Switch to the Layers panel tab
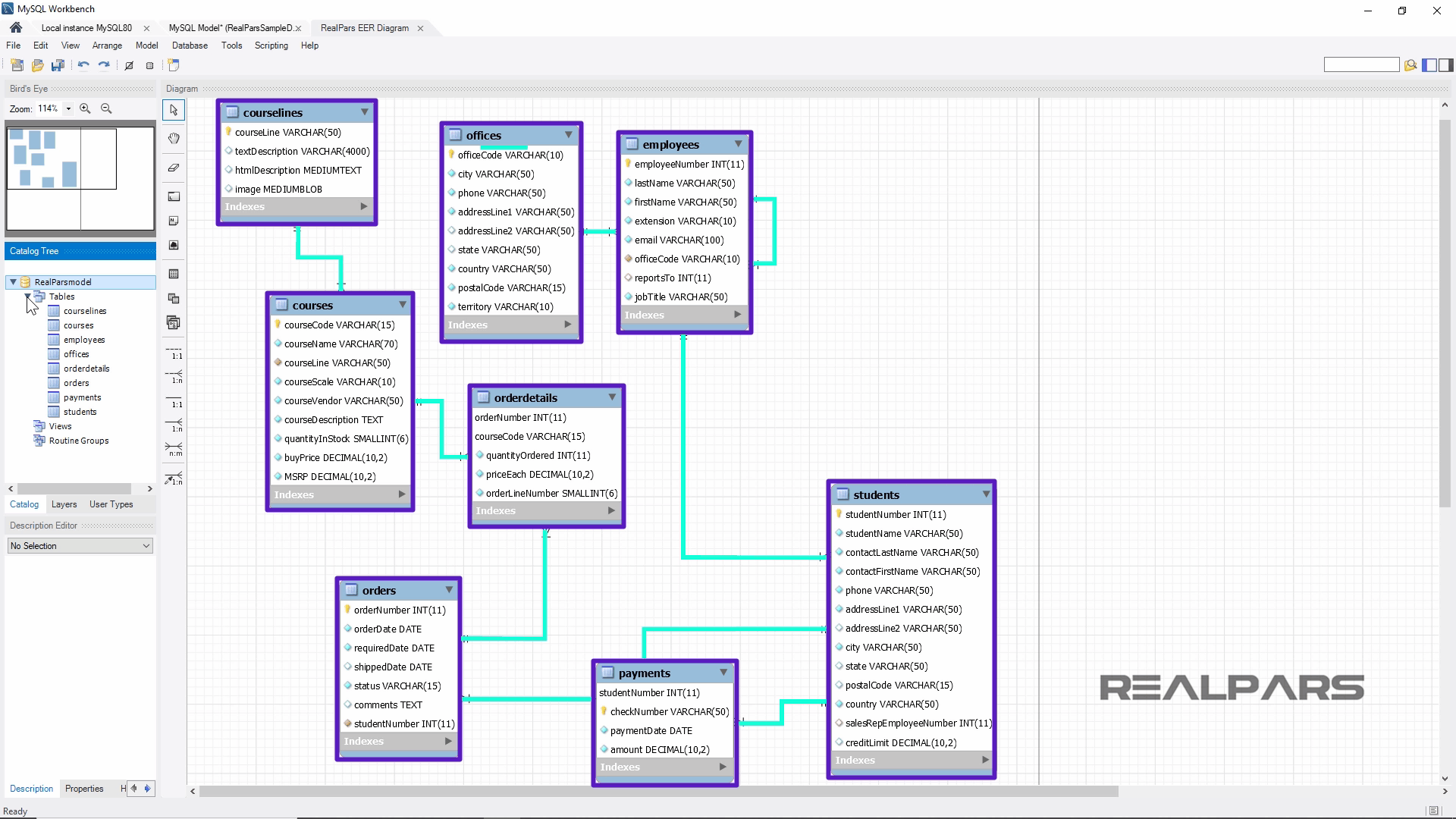 pos(64,504)
